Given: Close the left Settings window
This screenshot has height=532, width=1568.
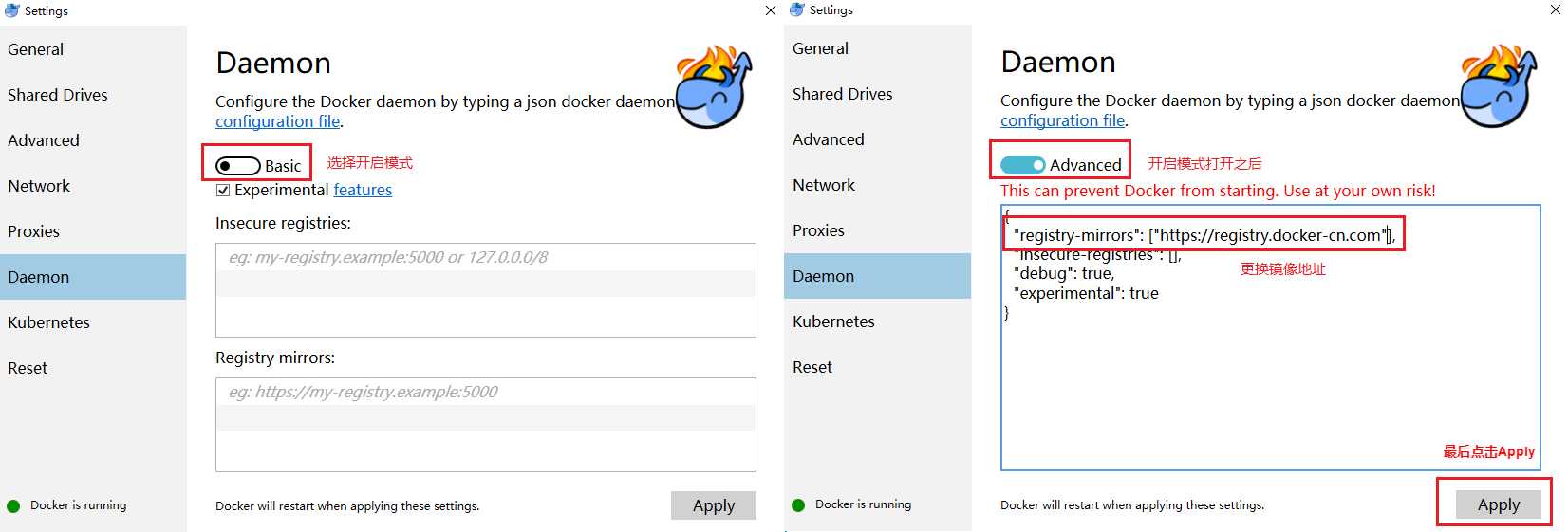Looking at the screenshot, I should click(x=771, y=10).
